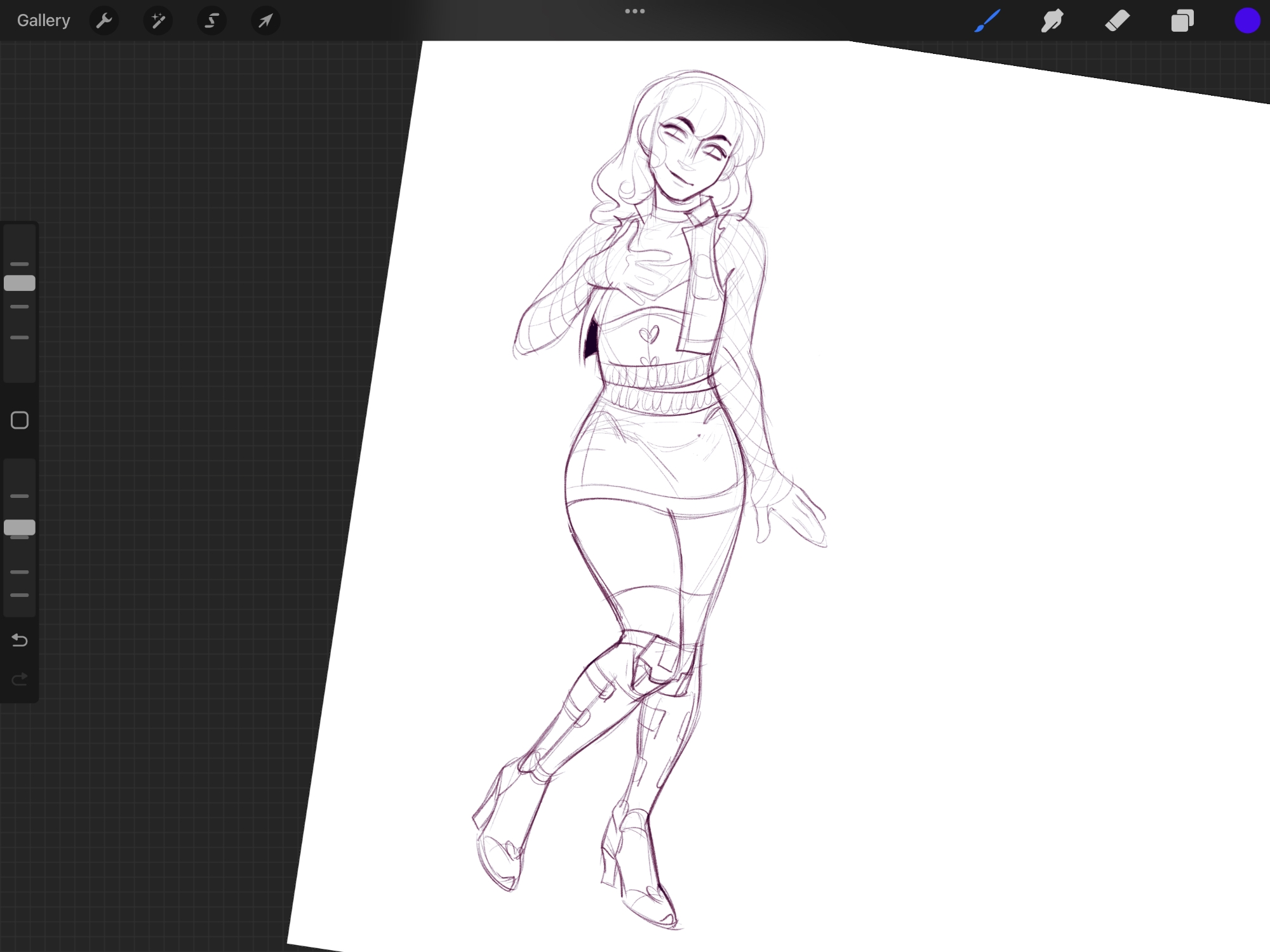Viewport: 1270px width, 952px height.
Task: Return to the Gallery
Action: click(43, 21)
